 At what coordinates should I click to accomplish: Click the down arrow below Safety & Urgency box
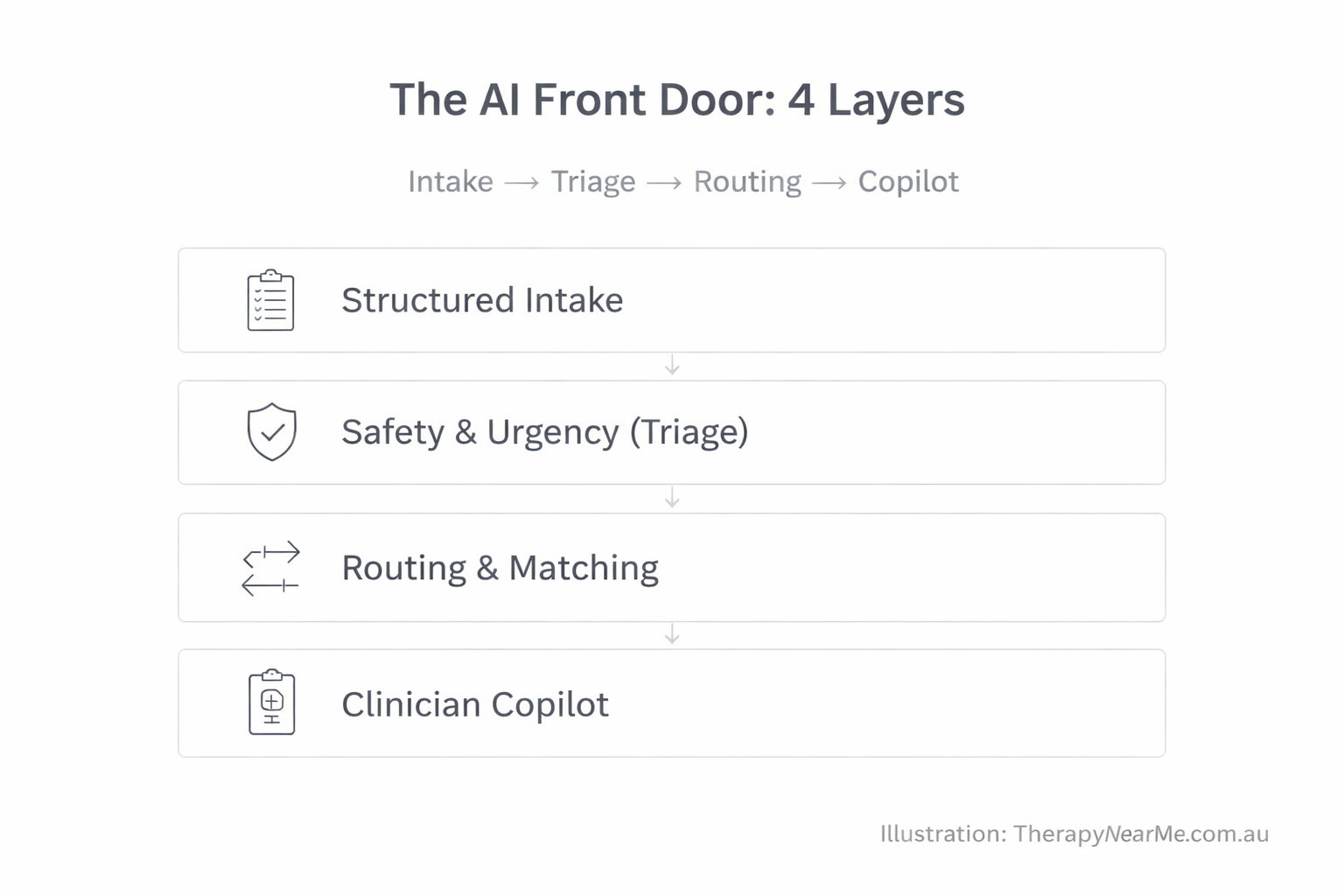(672, 498)
